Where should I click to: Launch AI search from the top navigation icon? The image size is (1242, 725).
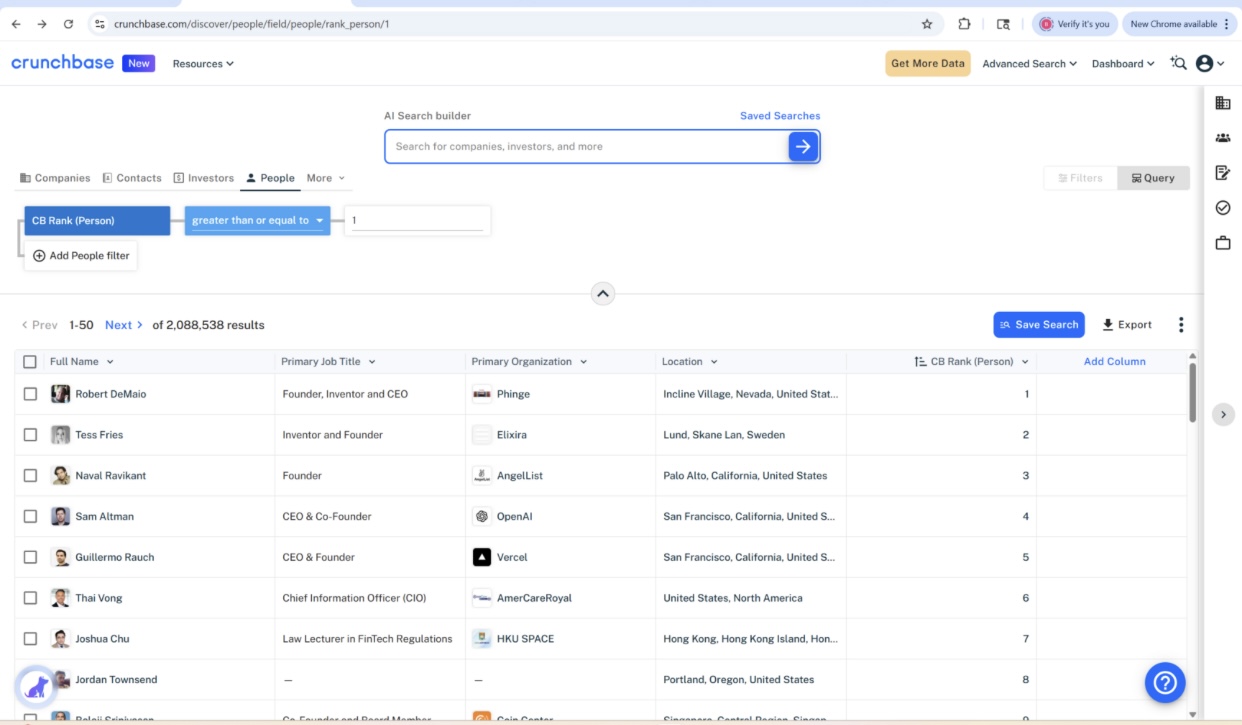(1178, 63)
